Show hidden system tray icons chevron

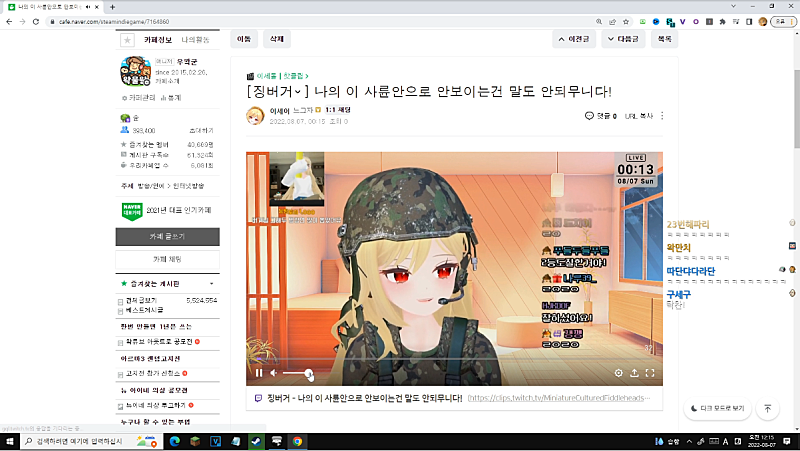[689, 441]
